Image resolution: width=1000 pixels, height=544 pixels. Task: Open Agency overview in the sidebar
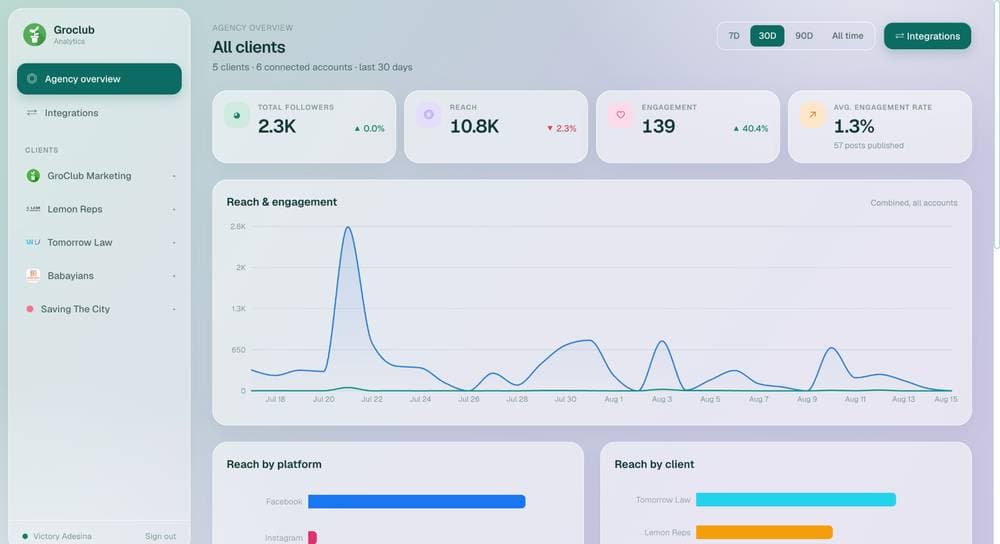pyautogui.click(x=99, y=78)
